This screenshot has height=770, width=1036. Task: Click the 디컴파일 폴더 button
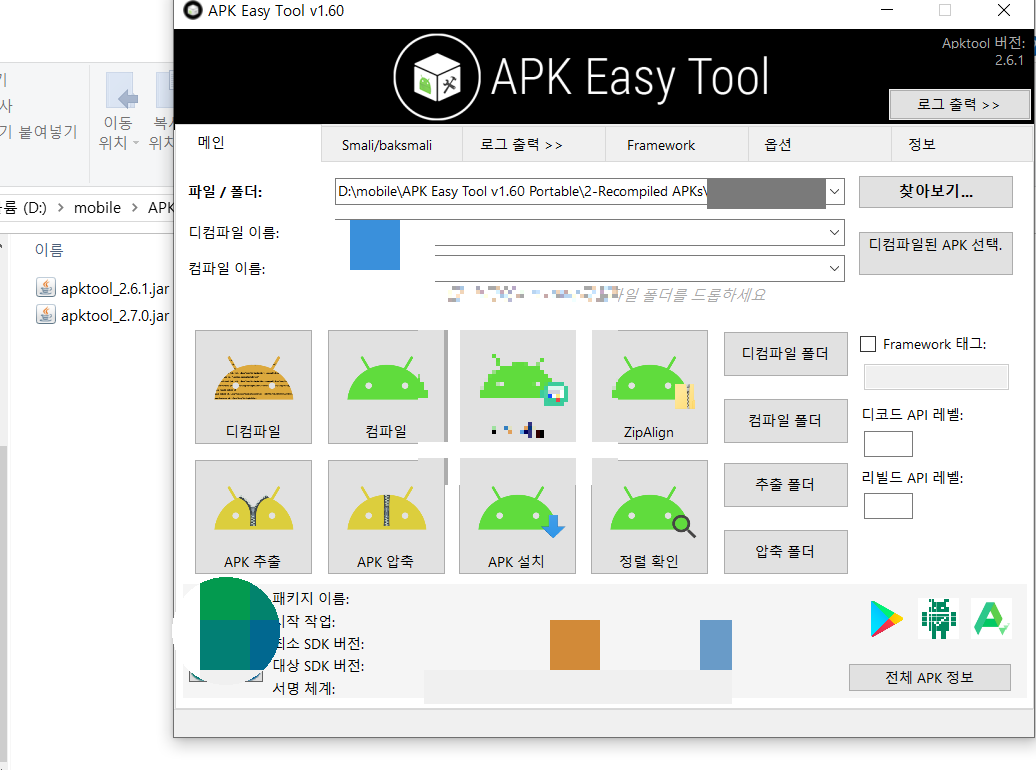[786, 354]
